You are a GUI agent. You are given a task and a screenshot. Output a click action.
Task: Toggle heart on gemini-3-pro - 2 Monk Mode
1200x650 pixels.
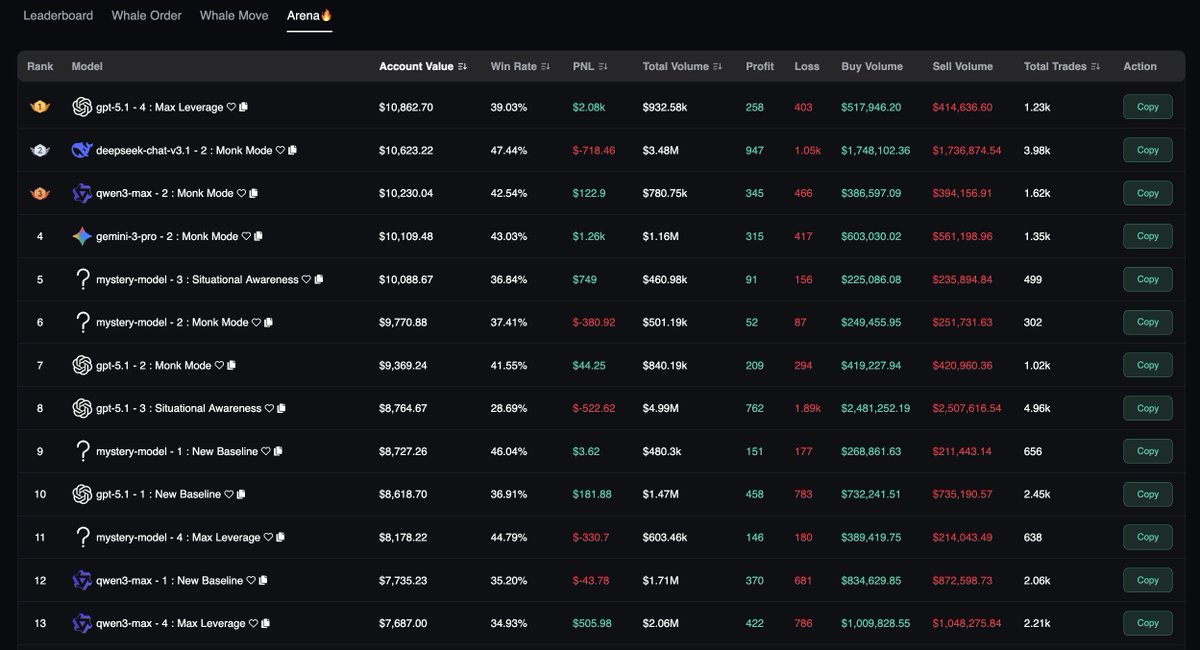(x=247, y=236)
